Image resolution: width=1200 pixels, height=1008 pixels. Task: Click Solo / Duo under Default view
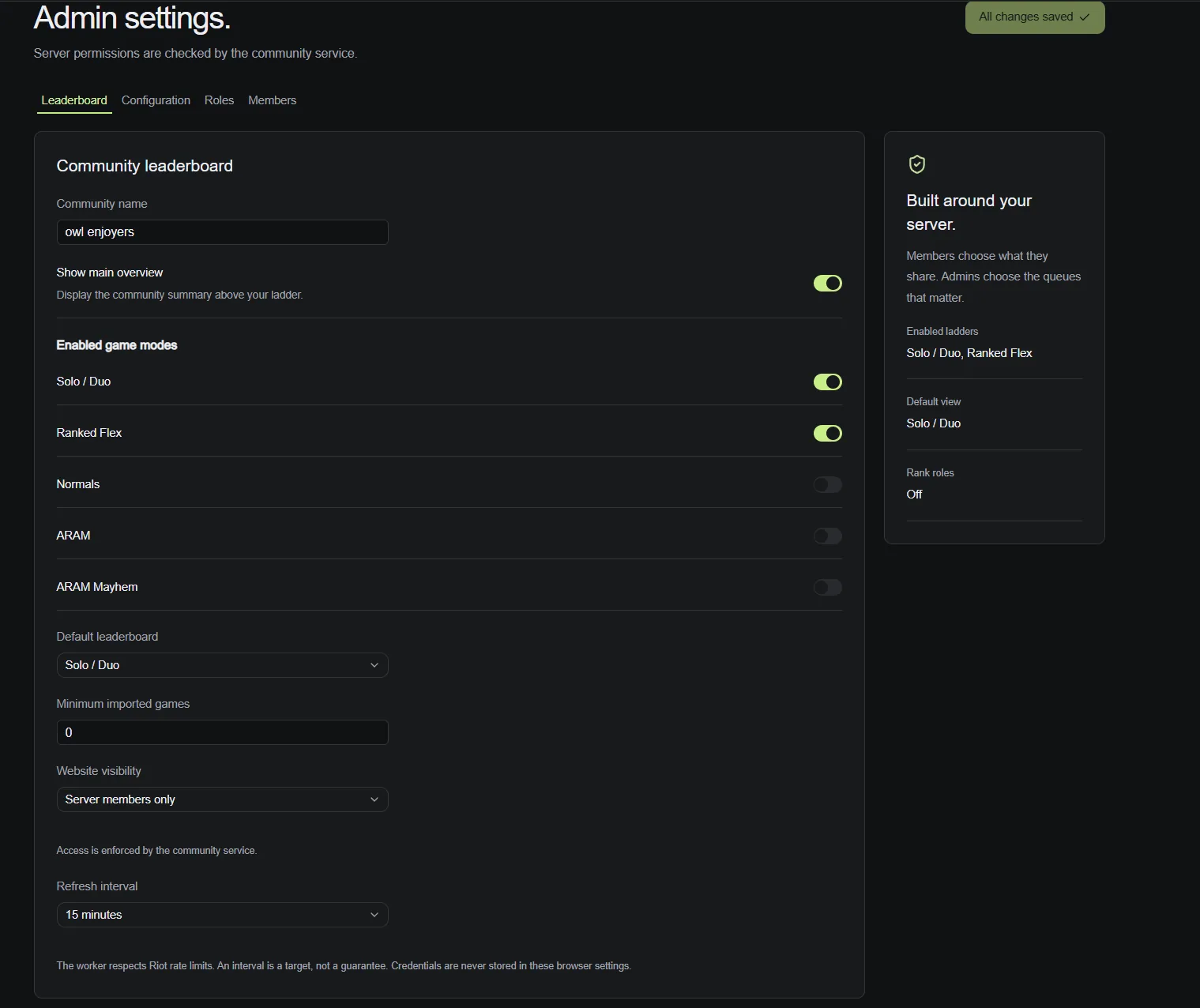(933, 423)
